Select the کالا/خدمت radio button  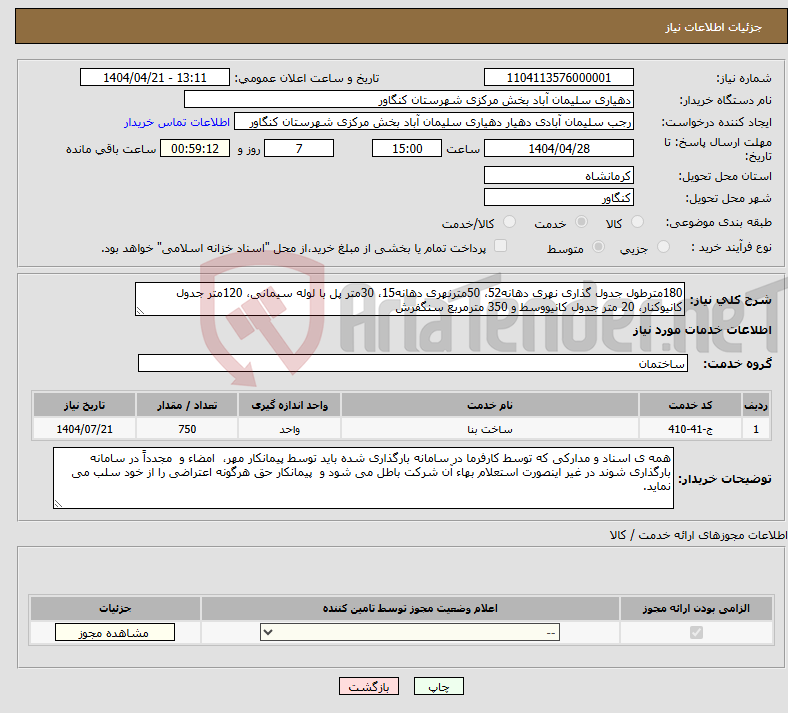coord(510,222)
